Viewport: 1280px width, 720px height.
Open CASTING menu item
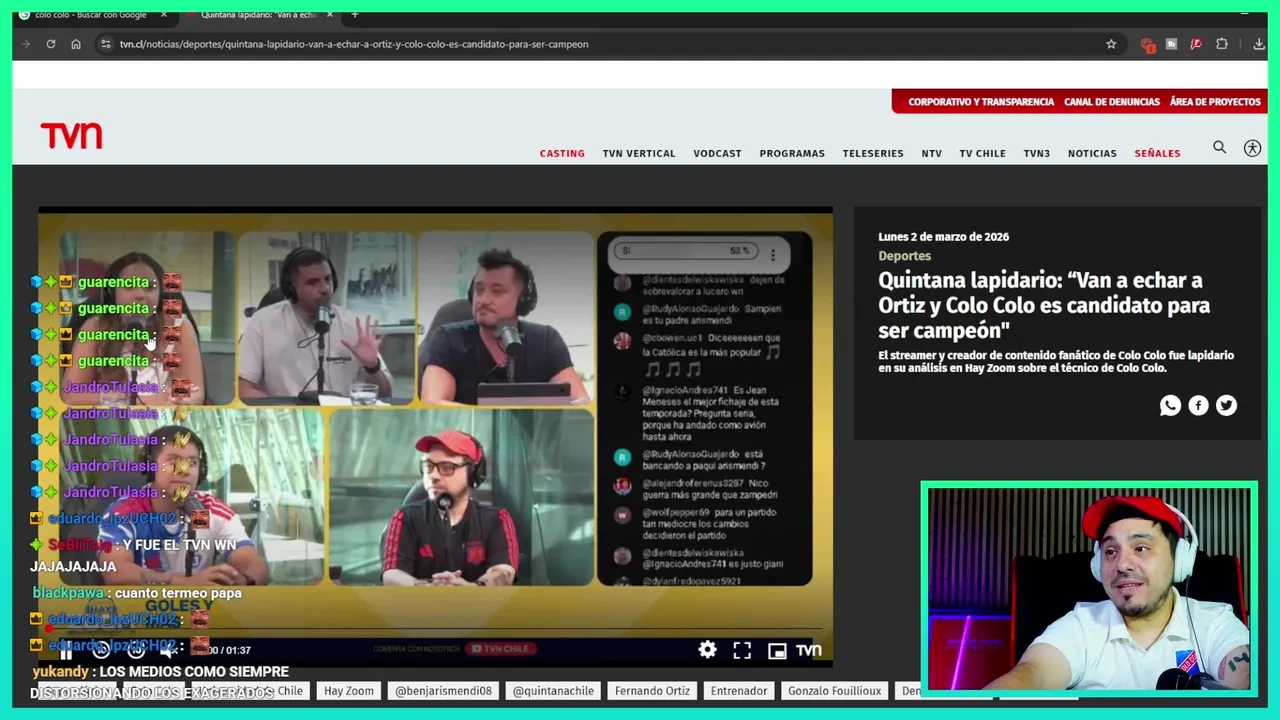coord(562,153)
